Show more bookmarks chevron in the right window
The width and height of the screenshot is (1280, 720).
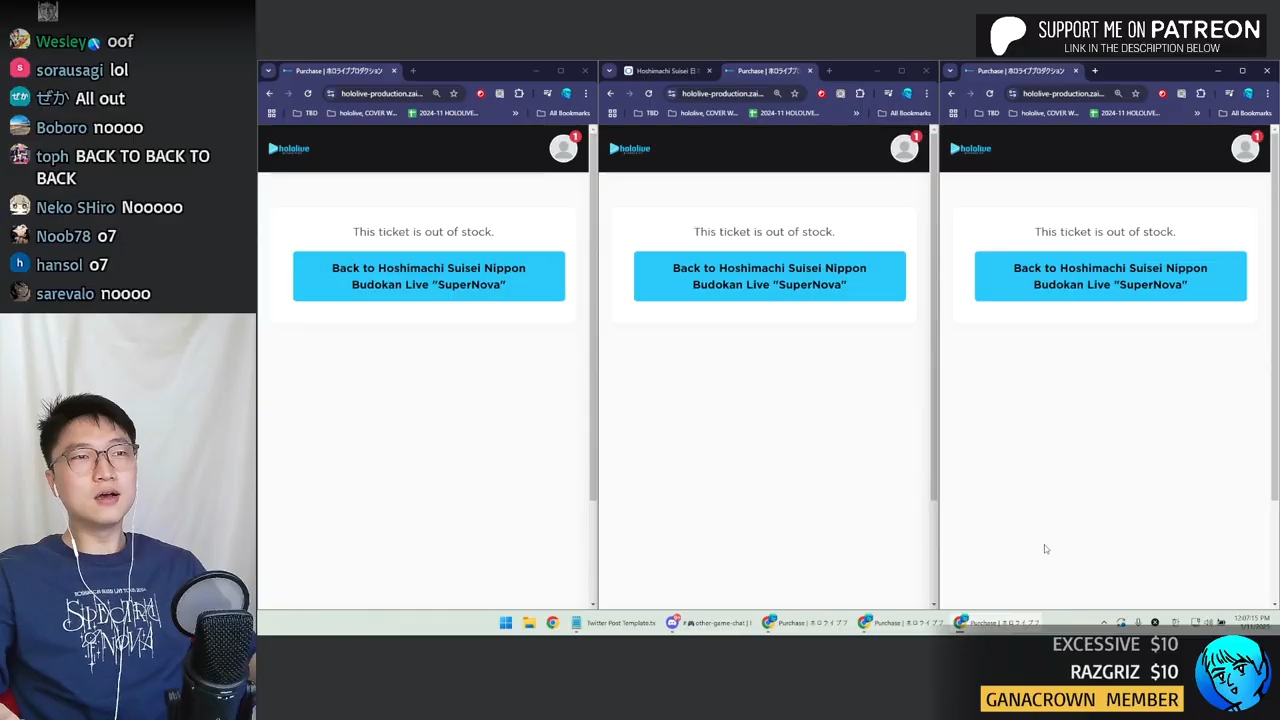(x=1197, y=113)
